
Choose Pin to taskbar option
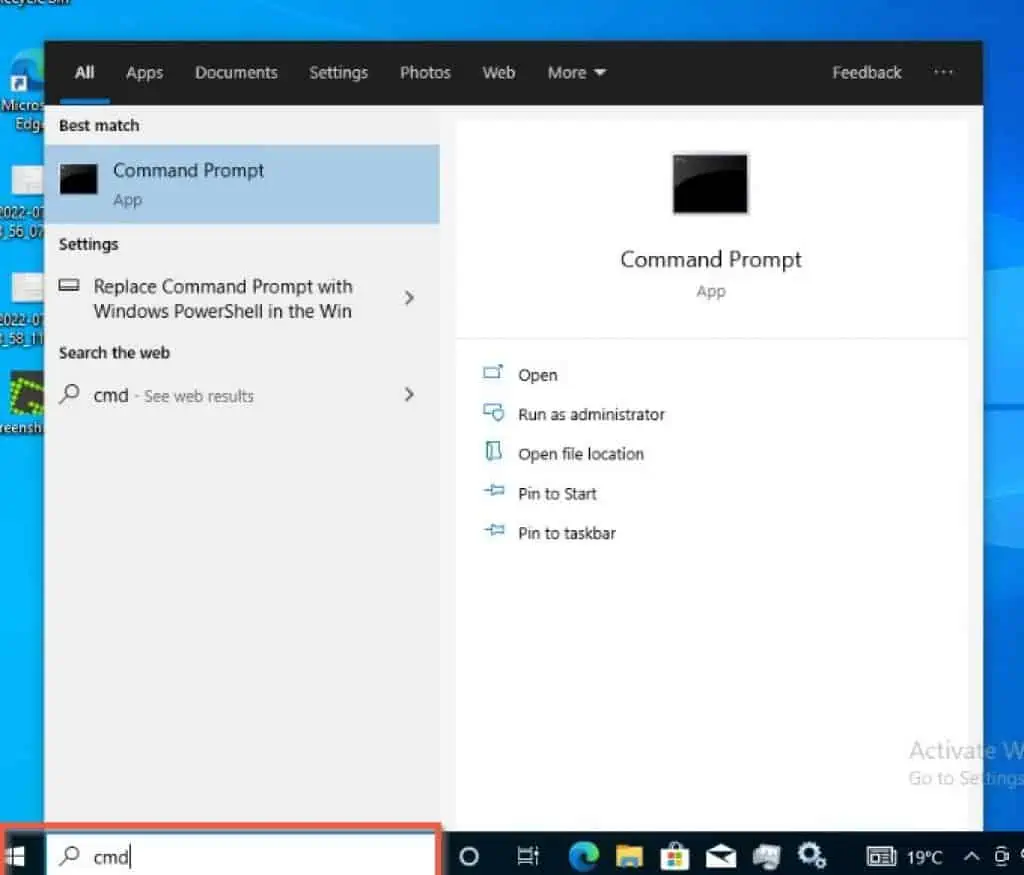coord(566,533)
